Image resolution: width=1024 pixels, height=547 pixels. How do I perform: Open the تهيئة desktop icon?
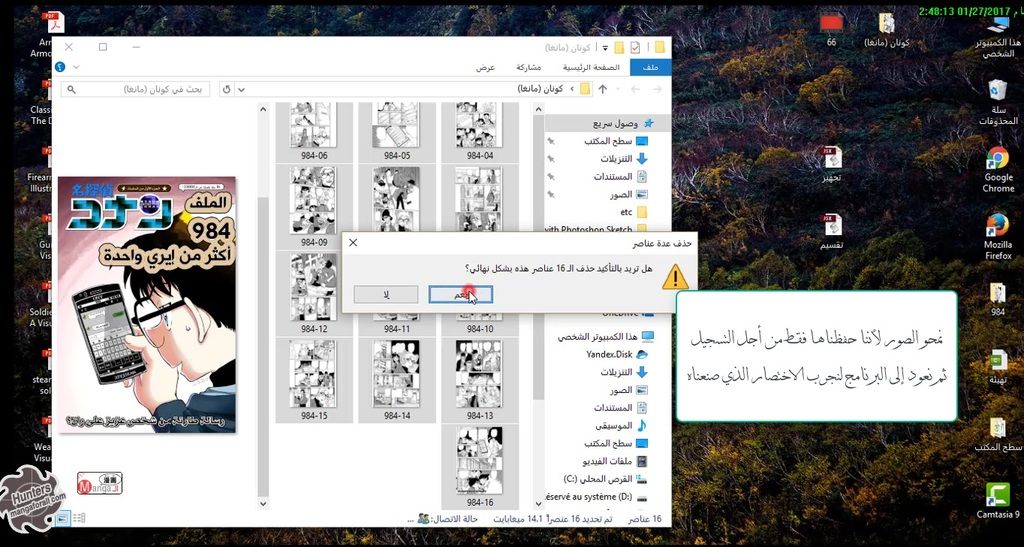(x=997, y=367)
